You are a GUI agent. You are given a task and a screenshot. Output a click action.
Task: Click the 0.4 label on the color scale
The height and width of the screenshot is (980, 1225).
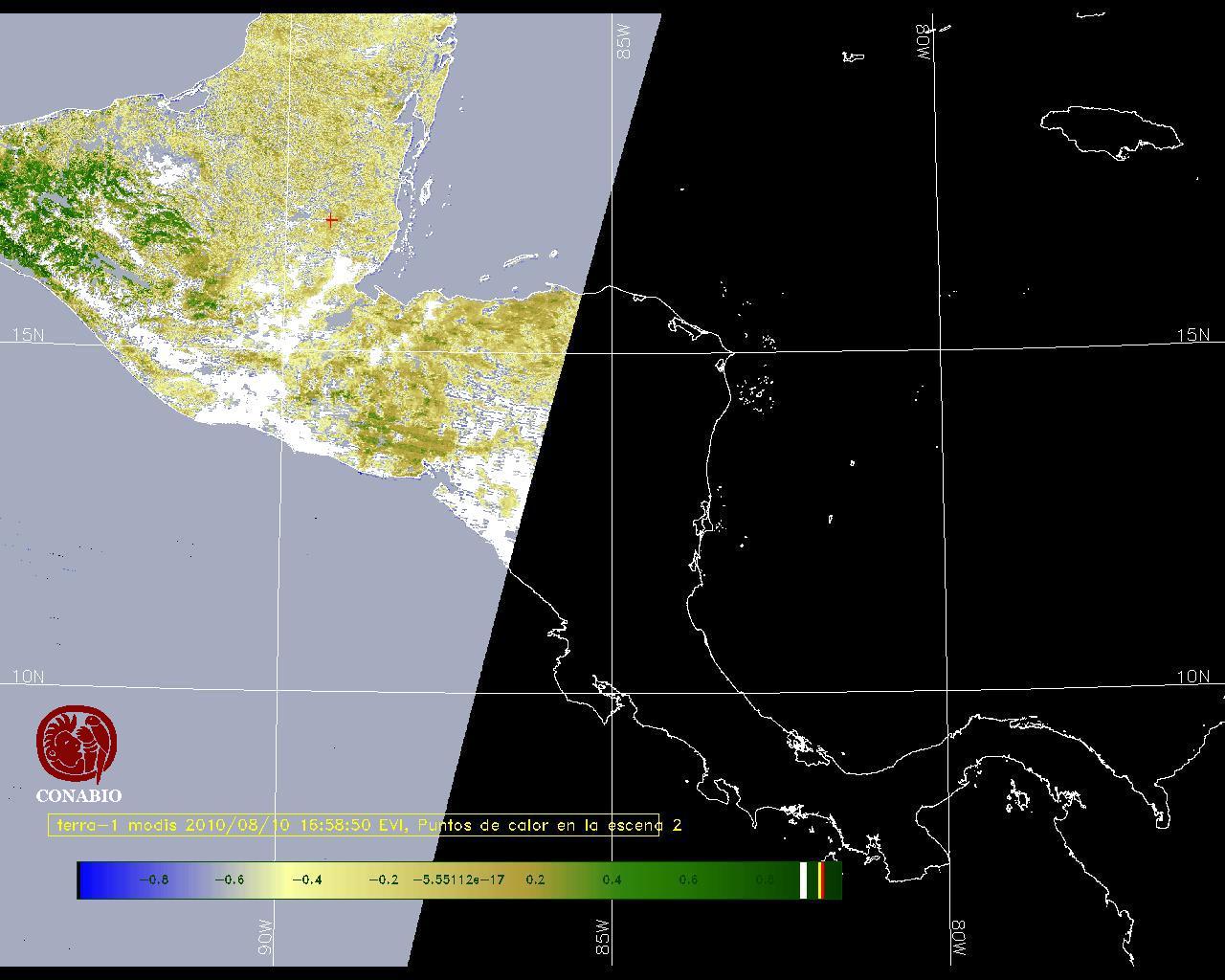point(612,880)
